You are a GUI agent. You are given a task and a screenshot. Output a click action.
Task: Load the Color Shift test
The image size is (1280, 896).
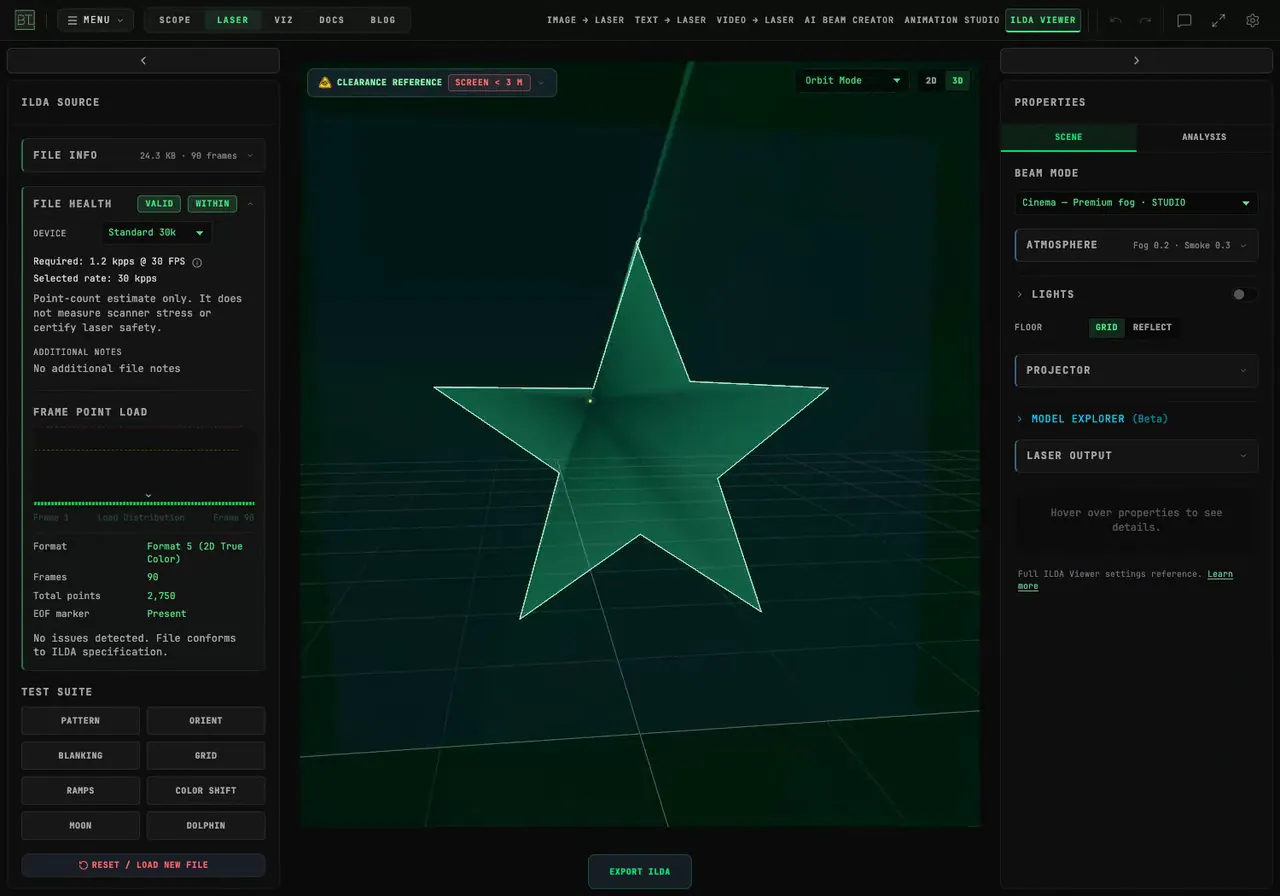[x=206, y=791]
